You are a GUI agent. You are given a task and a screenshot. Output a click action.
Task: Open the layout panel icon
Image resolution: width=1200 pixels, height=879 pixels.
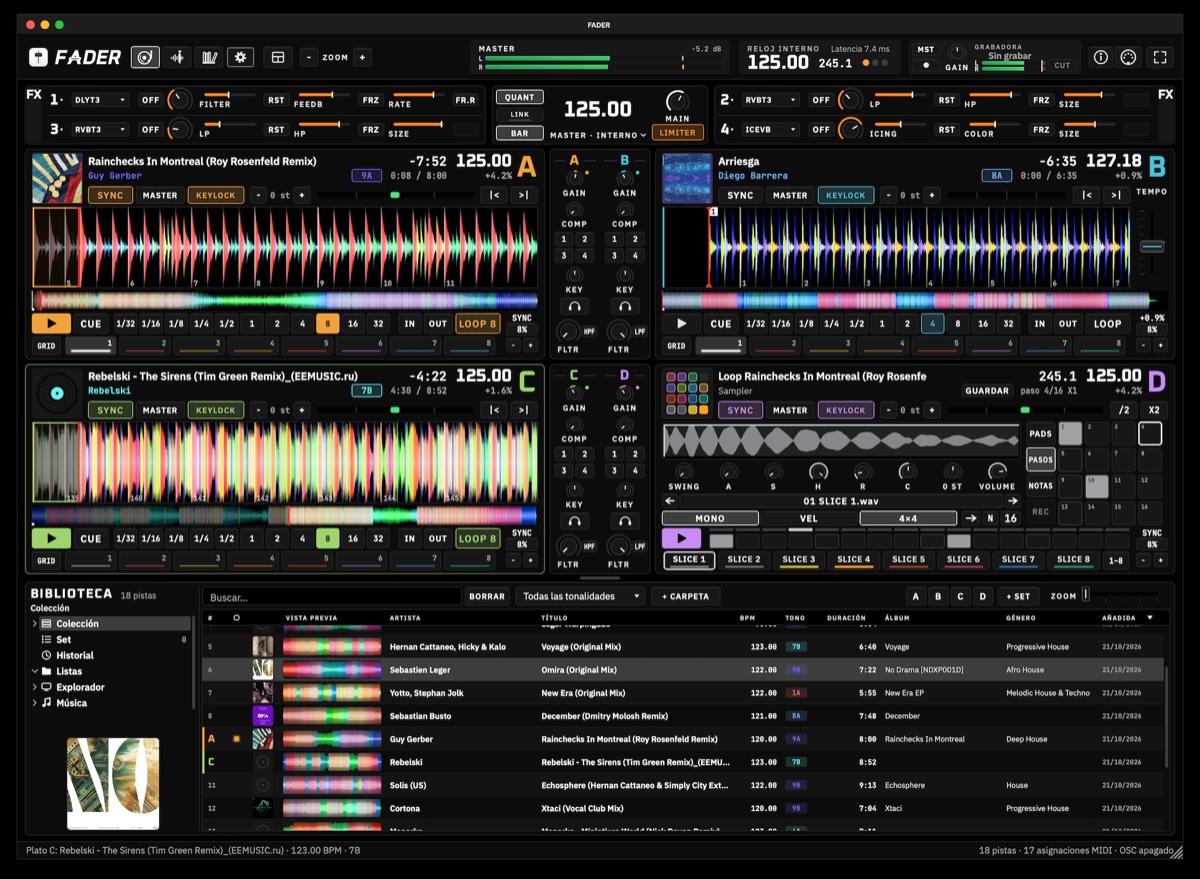pos(278,57)
